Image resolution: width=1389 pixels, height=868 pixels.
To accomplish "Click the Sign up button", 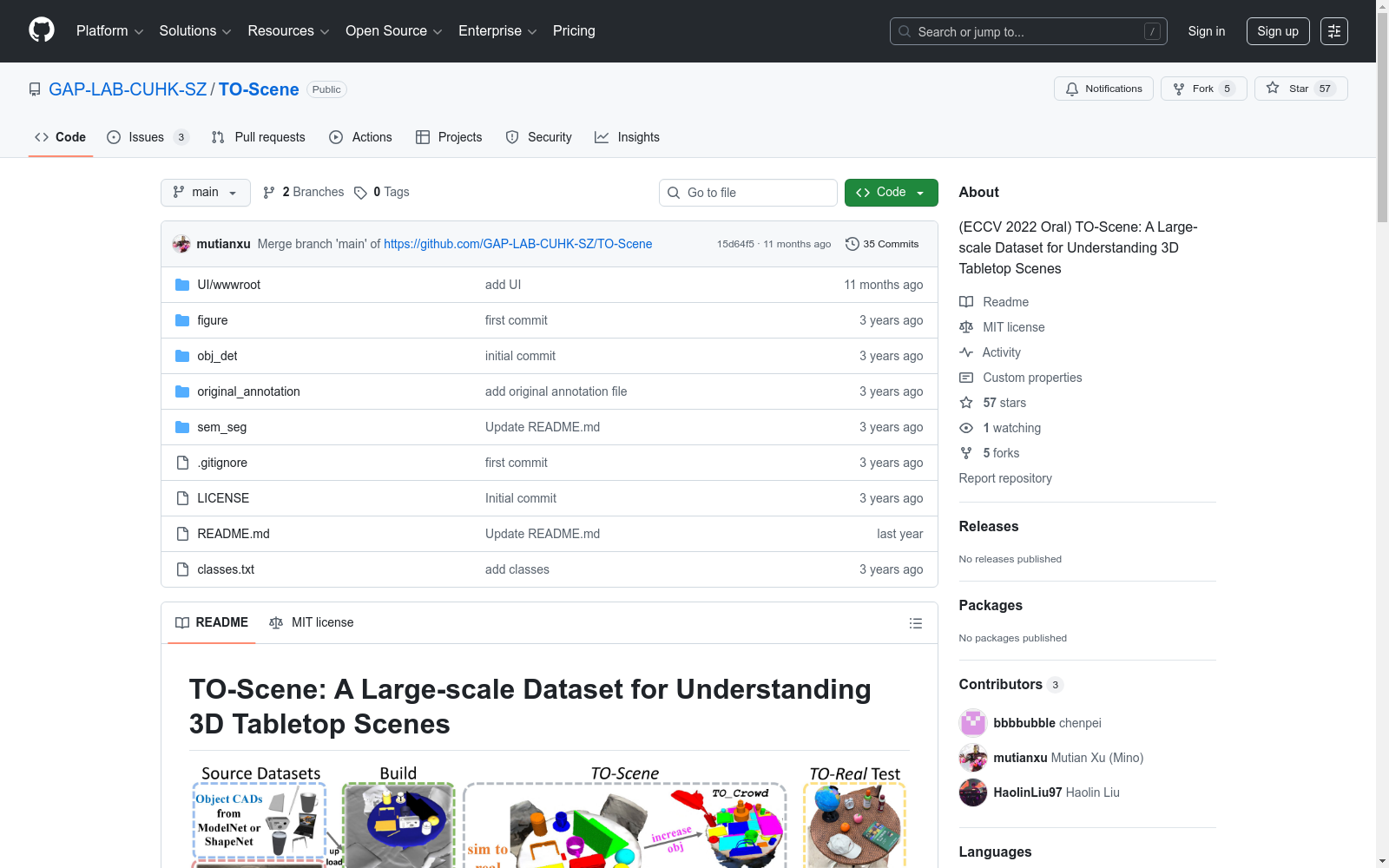I will (x=1278, y=31).
